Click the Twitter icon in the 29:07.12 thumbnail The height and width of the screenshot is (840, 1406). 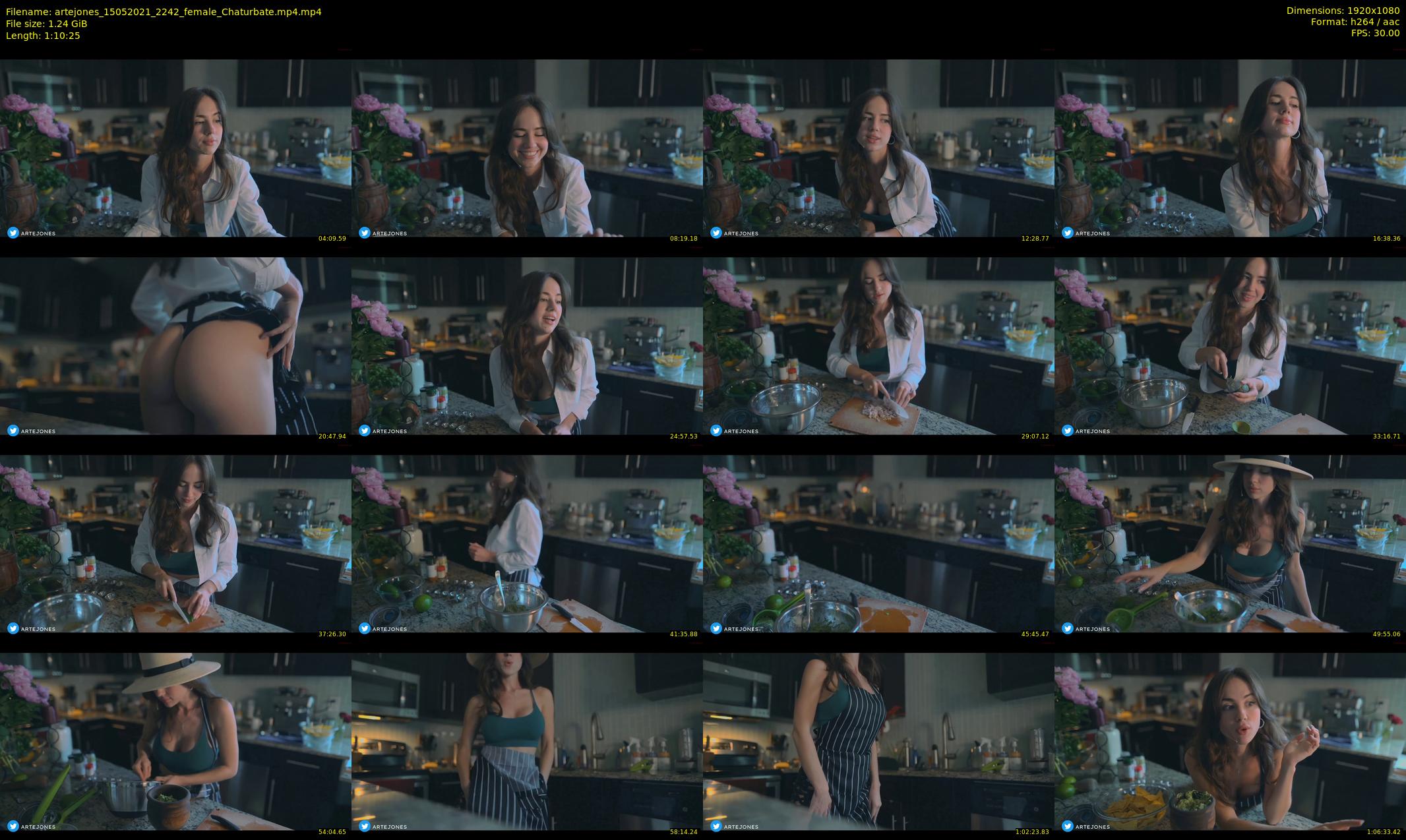716,431
